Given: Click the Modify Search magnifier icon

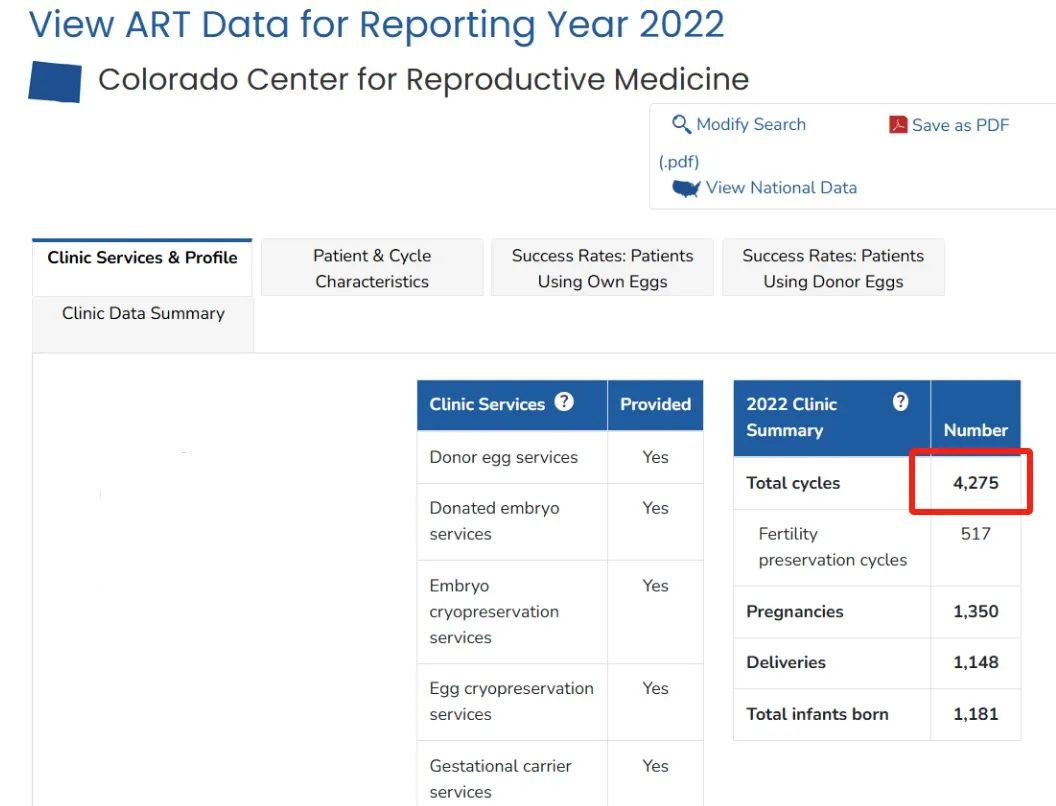Looking at the screenshot, I should click(681, 125).
